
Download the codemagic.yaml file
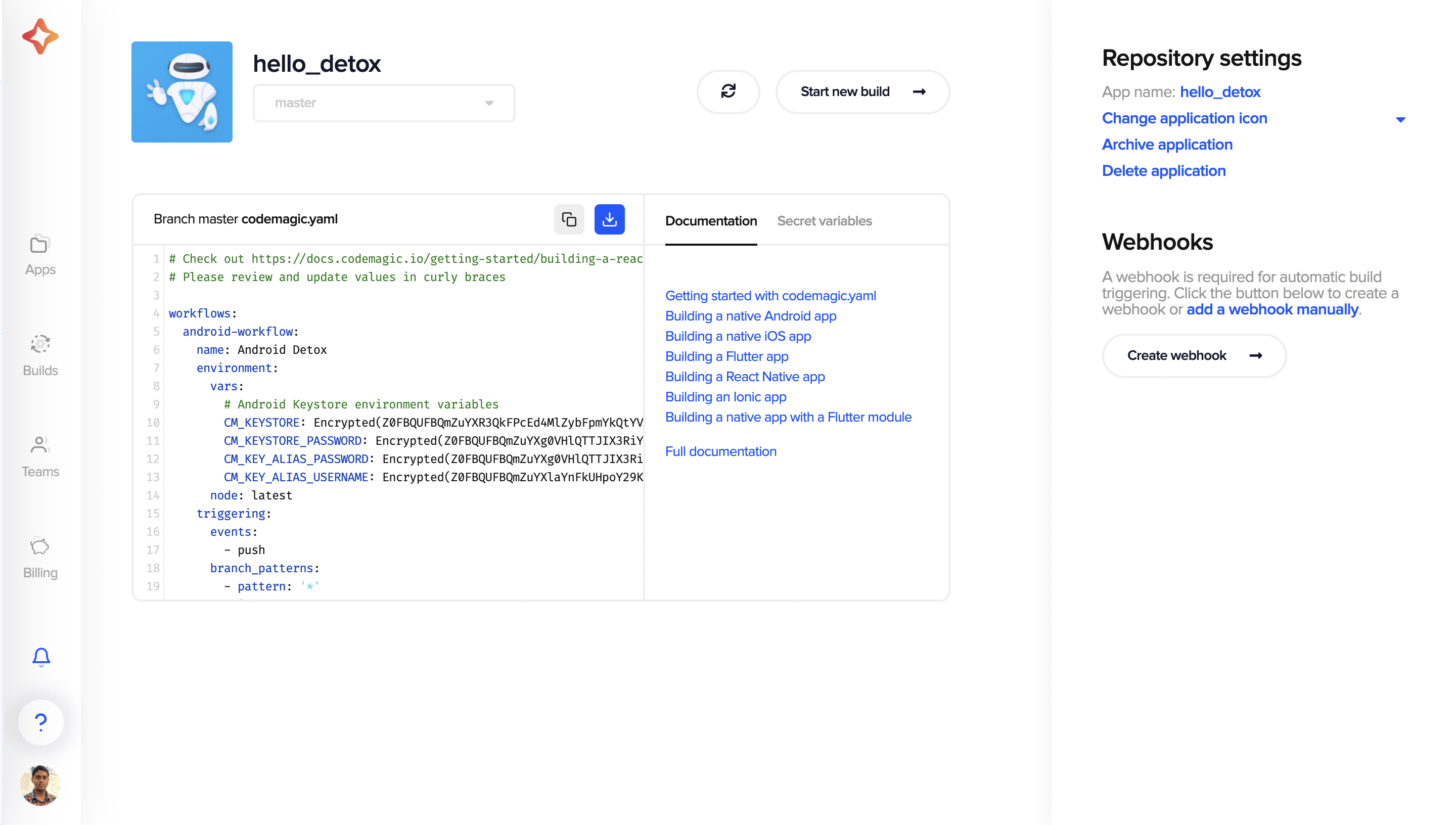610,219
